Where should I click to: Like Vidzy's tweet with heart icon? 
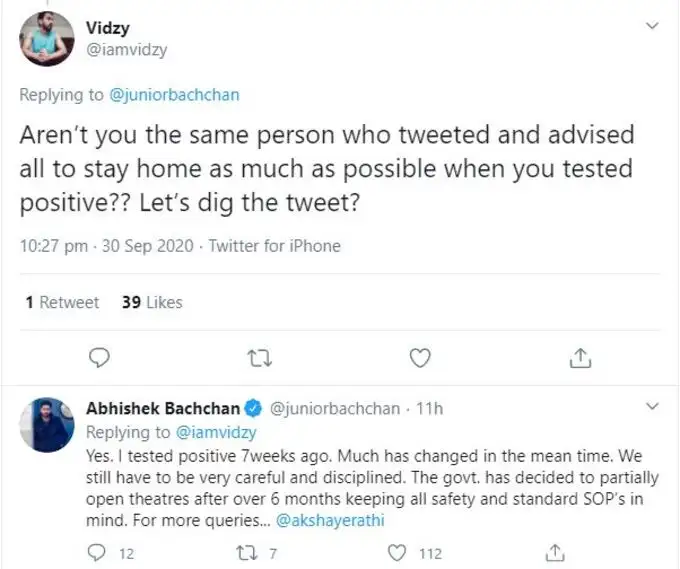click(421, 356)
